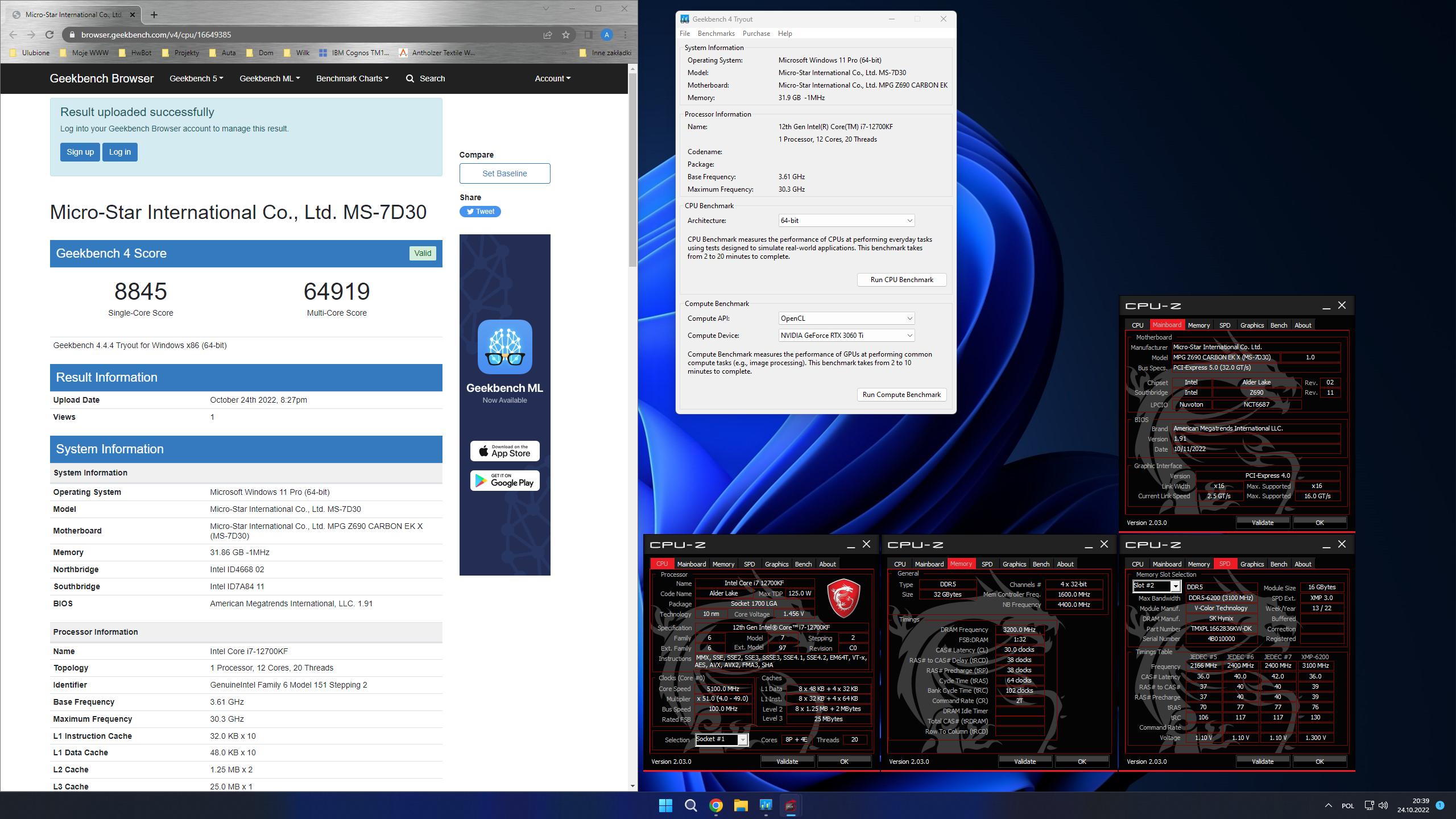This screenshot has height=819, width=1456.
Task: Open Geekbench 4 Help menu
Action: pos(785,34)
